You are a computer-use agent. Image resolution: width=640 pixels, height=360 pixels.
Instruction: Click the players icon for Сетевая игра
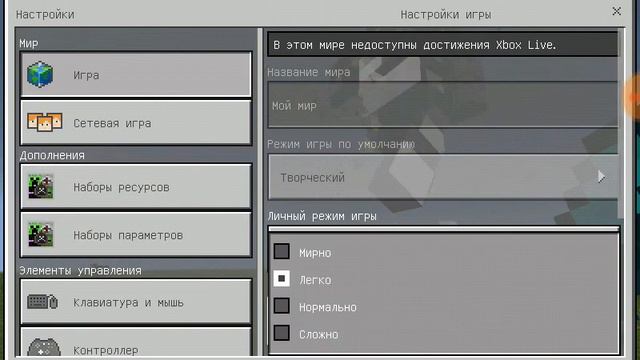point(44,122)
